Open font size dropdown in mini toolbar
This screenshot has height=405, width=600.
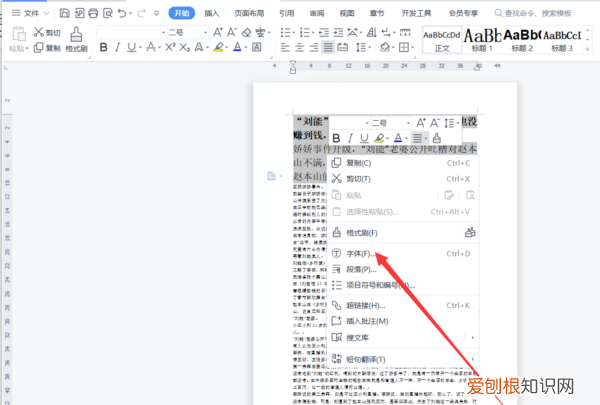click(408, 123)
